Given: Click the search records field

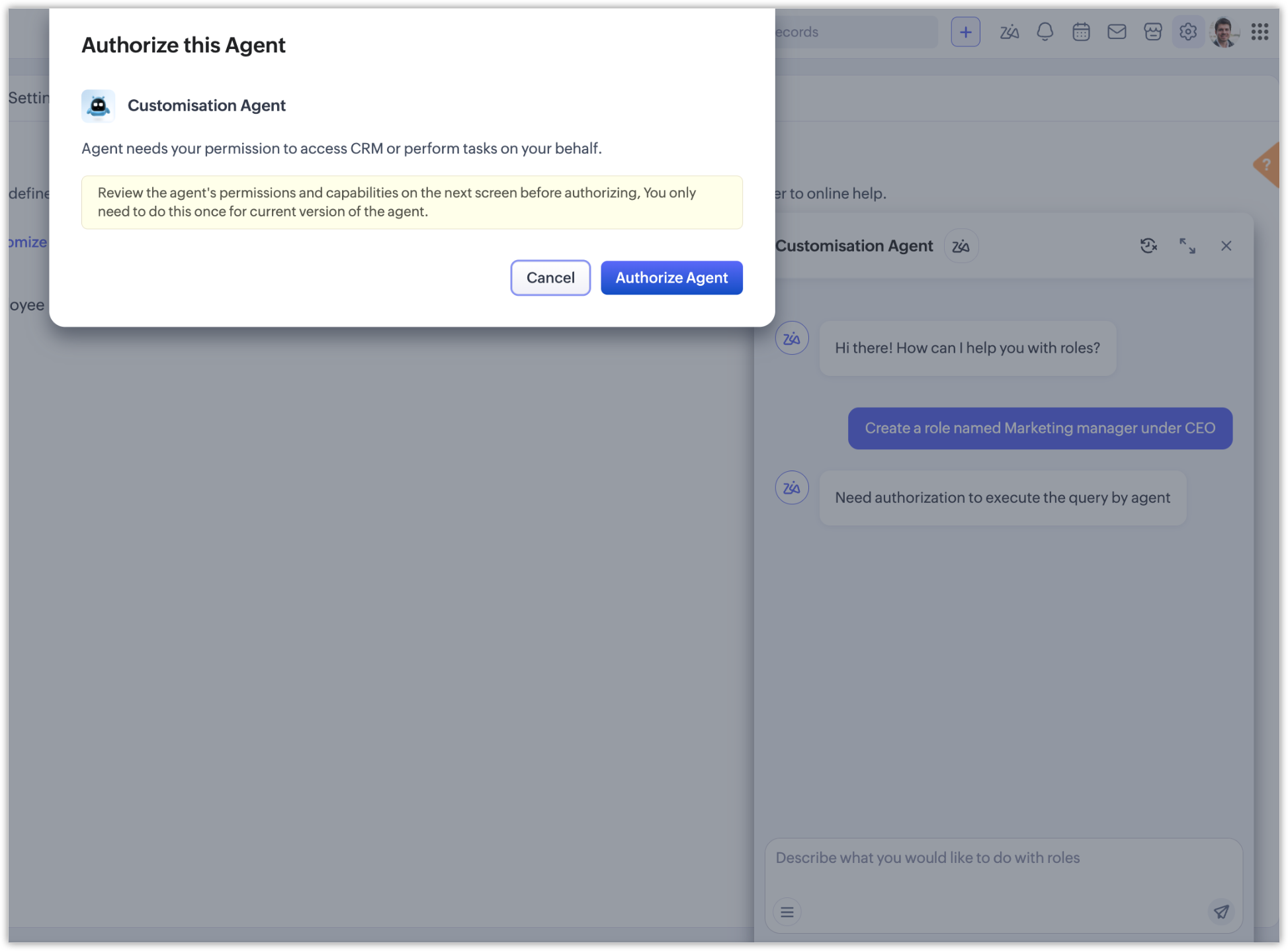Looking at the screenshot, I should pyautogui.click(x=855, y=32).
